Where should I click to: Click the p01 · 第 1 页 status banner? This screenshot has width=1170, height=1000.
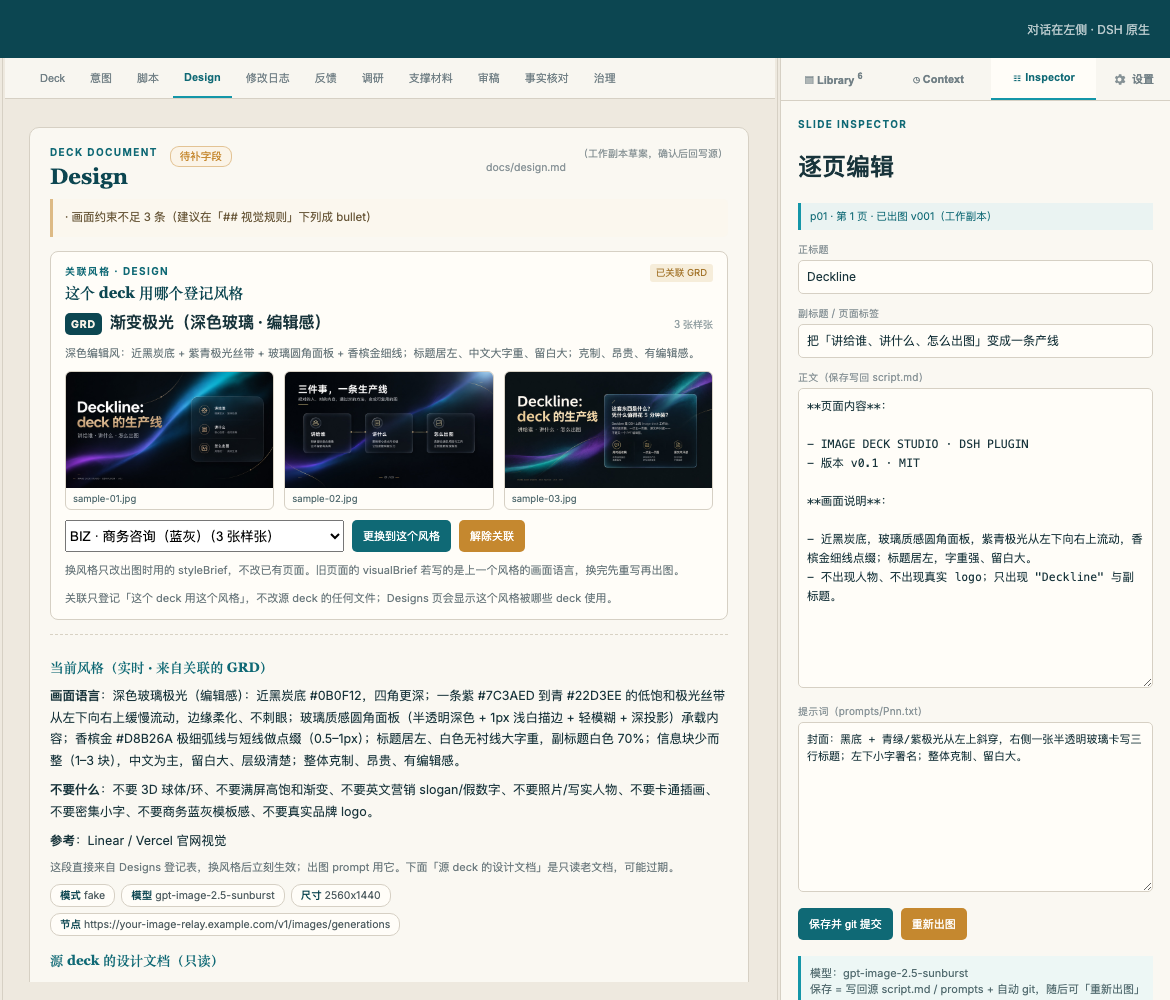point(975,216)
